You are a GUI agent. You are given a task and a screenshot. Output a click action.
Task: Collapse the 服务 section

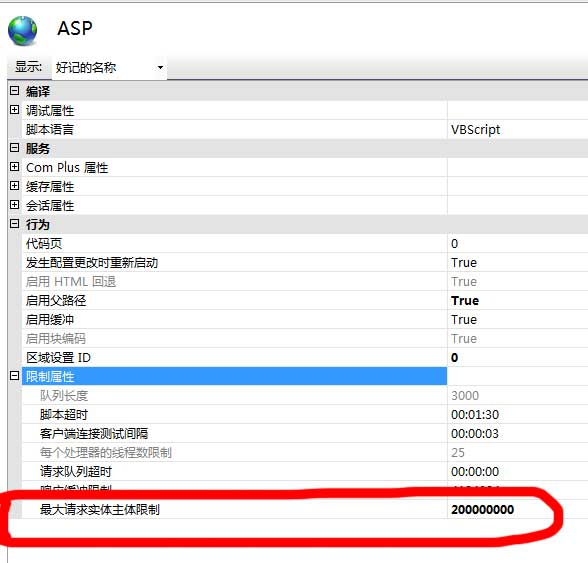(14, 148)
